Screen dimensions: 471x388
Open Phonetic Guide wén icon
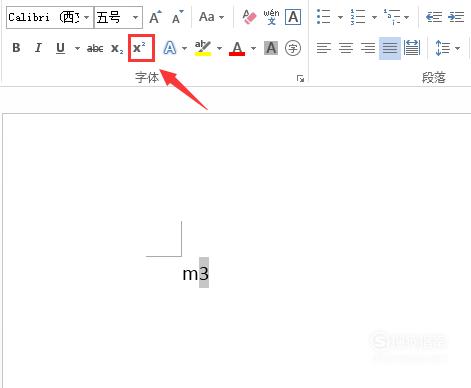click(271, 17)
